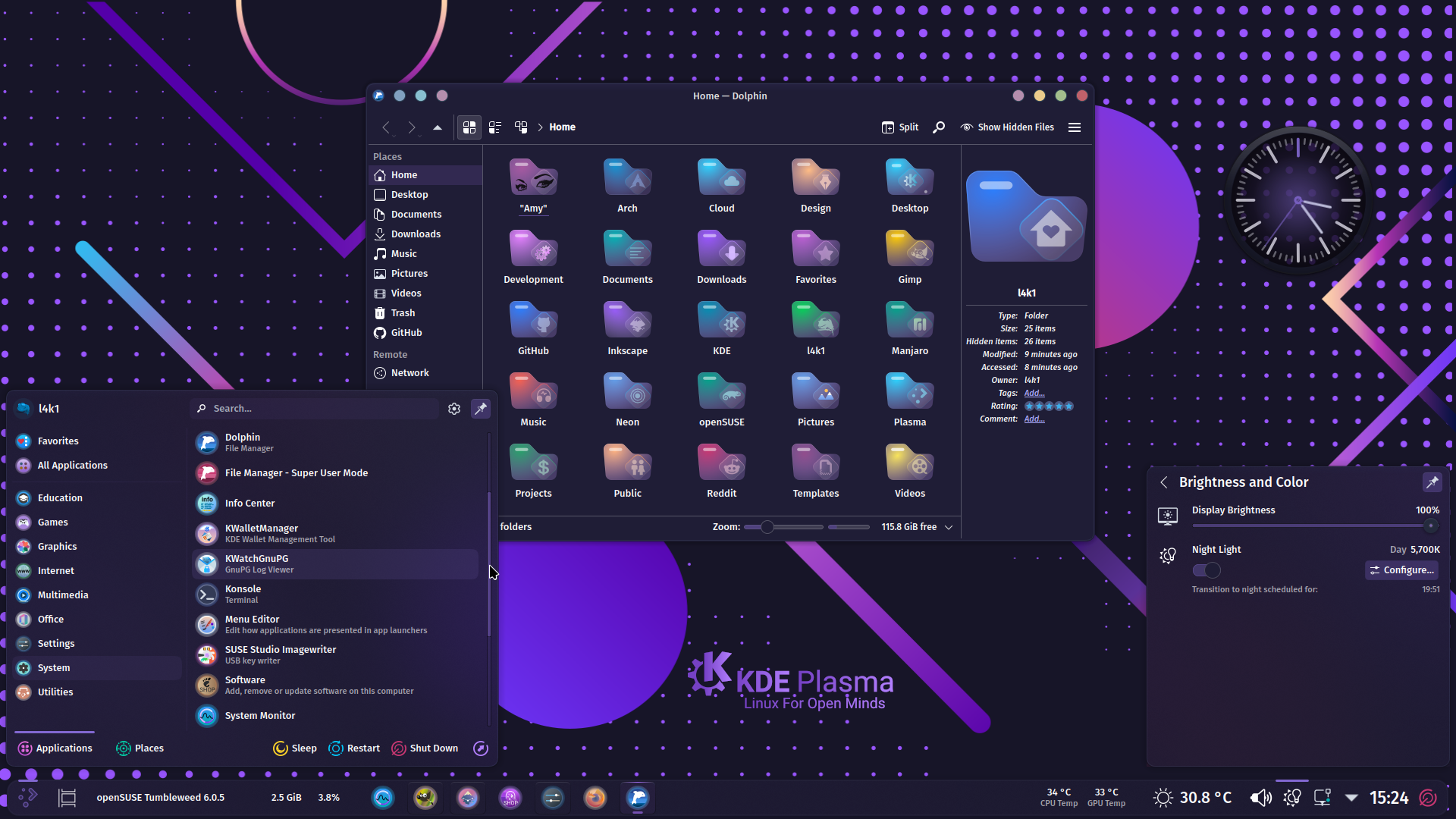The image size is (1456, 819).
Task: Open display configuration tray icon
Action: 1323,798
